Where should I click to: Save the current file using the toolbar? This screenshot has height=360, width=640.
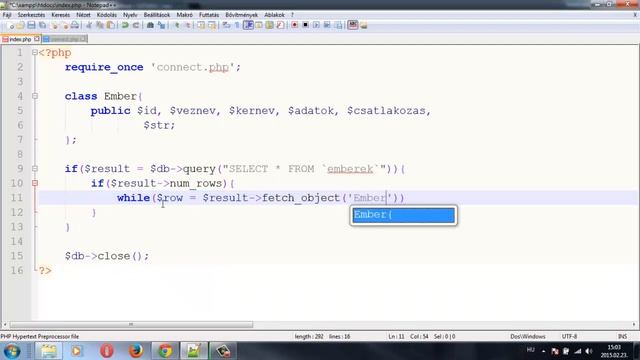pyautogui.click(x=31, y=25)
